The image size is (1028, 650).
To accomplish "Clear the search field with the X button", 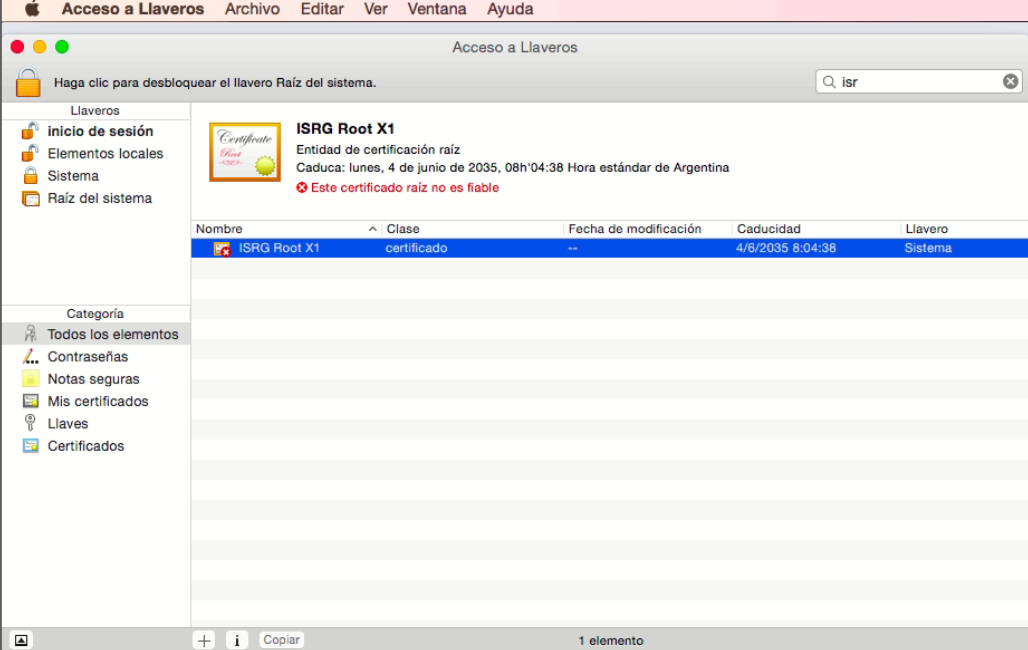I will point(1010,81).
